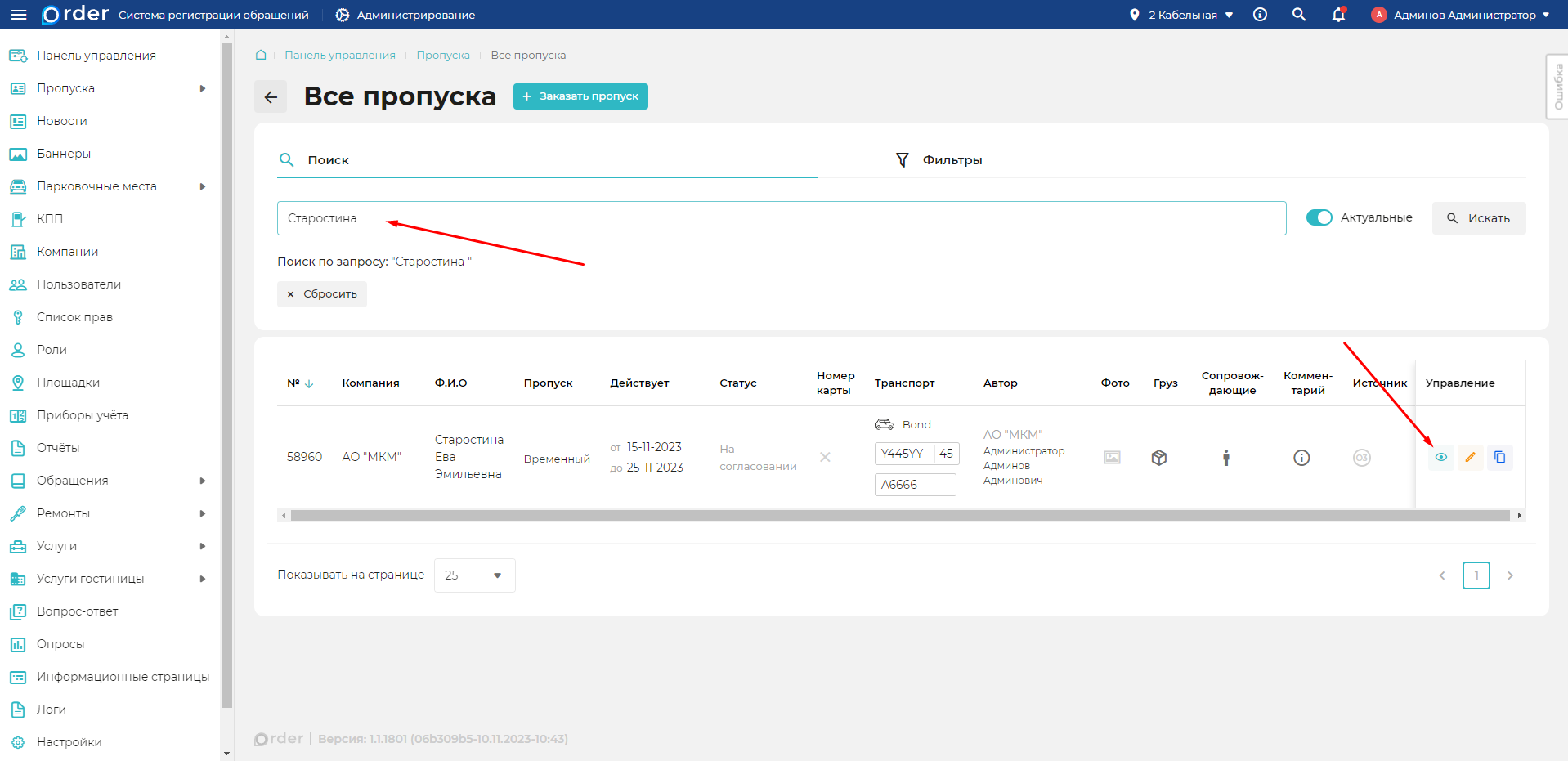Sort table by № column
Image resolution: width=1568 pixels, height=761 pixels.
click(300, 383)
